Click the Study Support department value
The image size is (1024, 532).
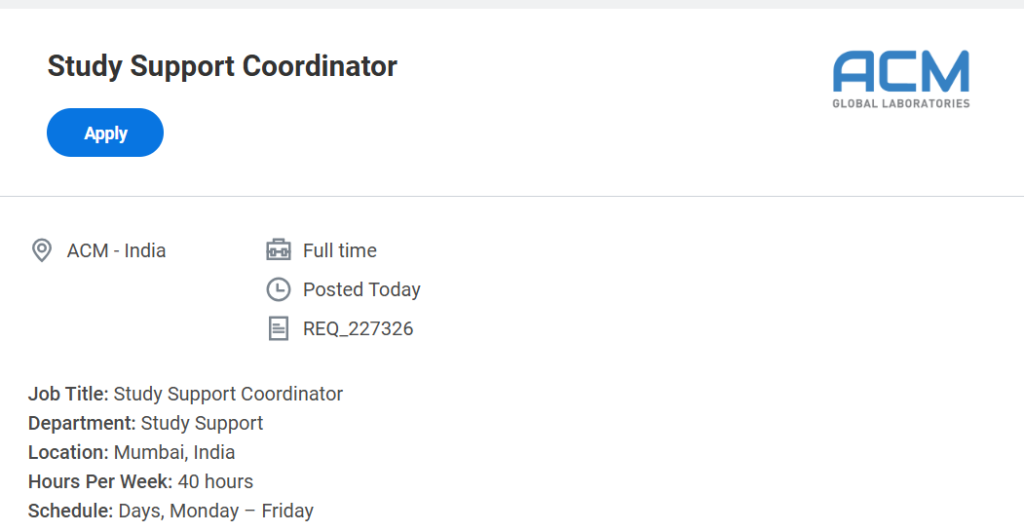pos(202,423)
